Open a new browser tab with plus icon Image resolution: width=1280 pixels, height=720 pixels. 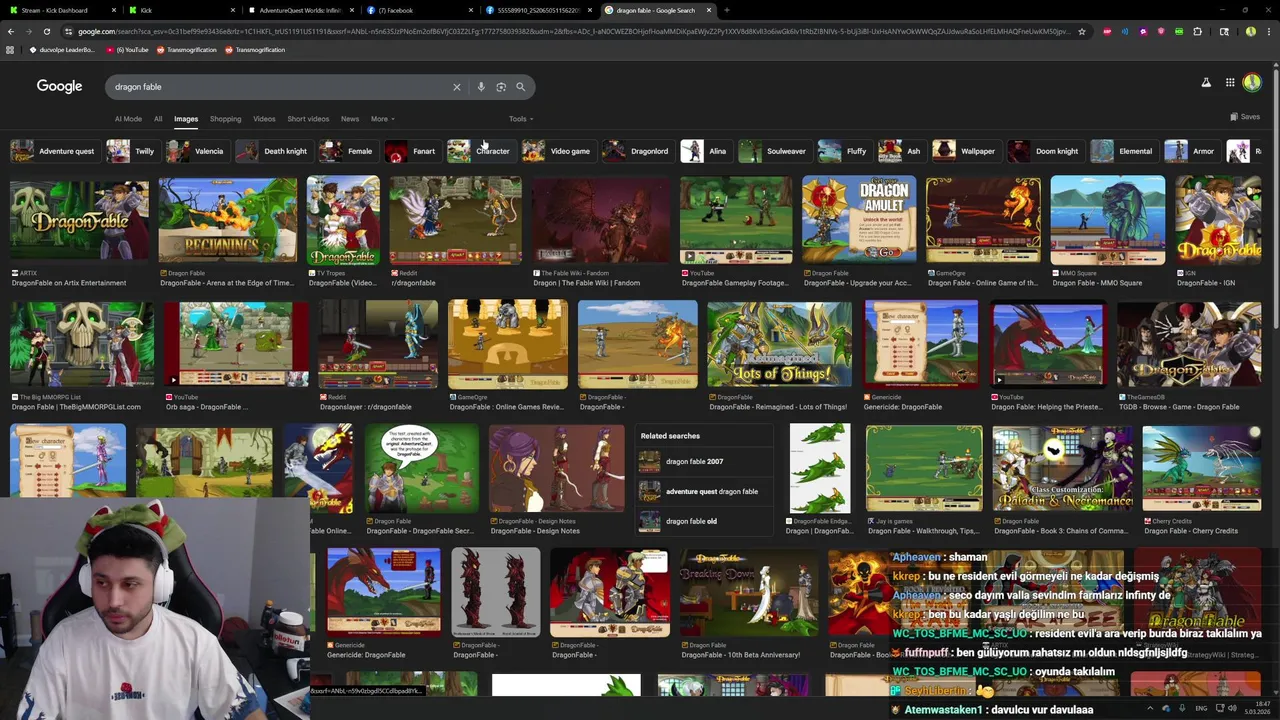pos(726,10)
